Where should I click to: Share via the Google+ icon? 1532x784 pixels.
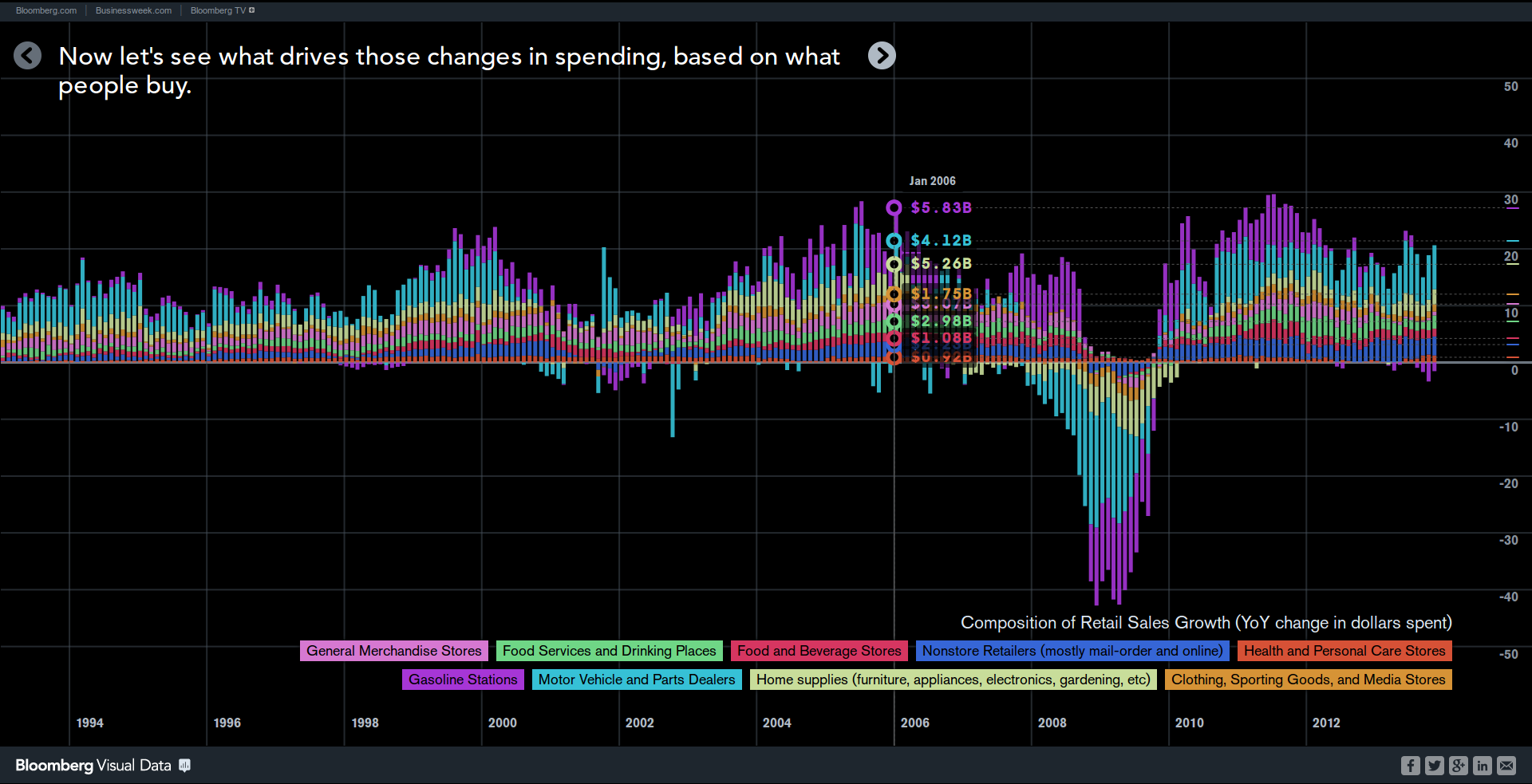(x=1458, y=766)
